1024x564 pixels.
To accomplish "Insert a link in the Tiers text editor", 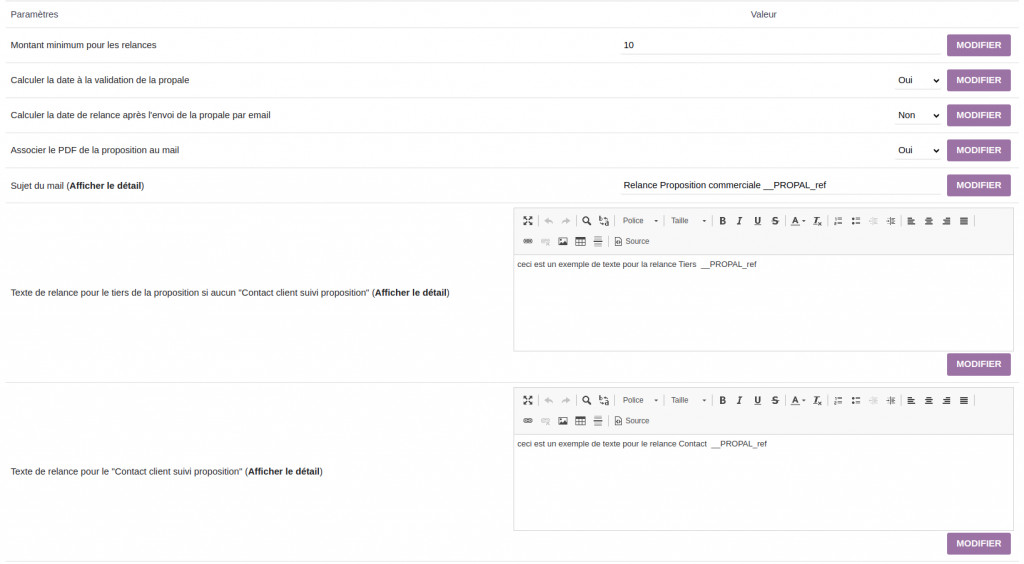I will [x=528, y=242].
